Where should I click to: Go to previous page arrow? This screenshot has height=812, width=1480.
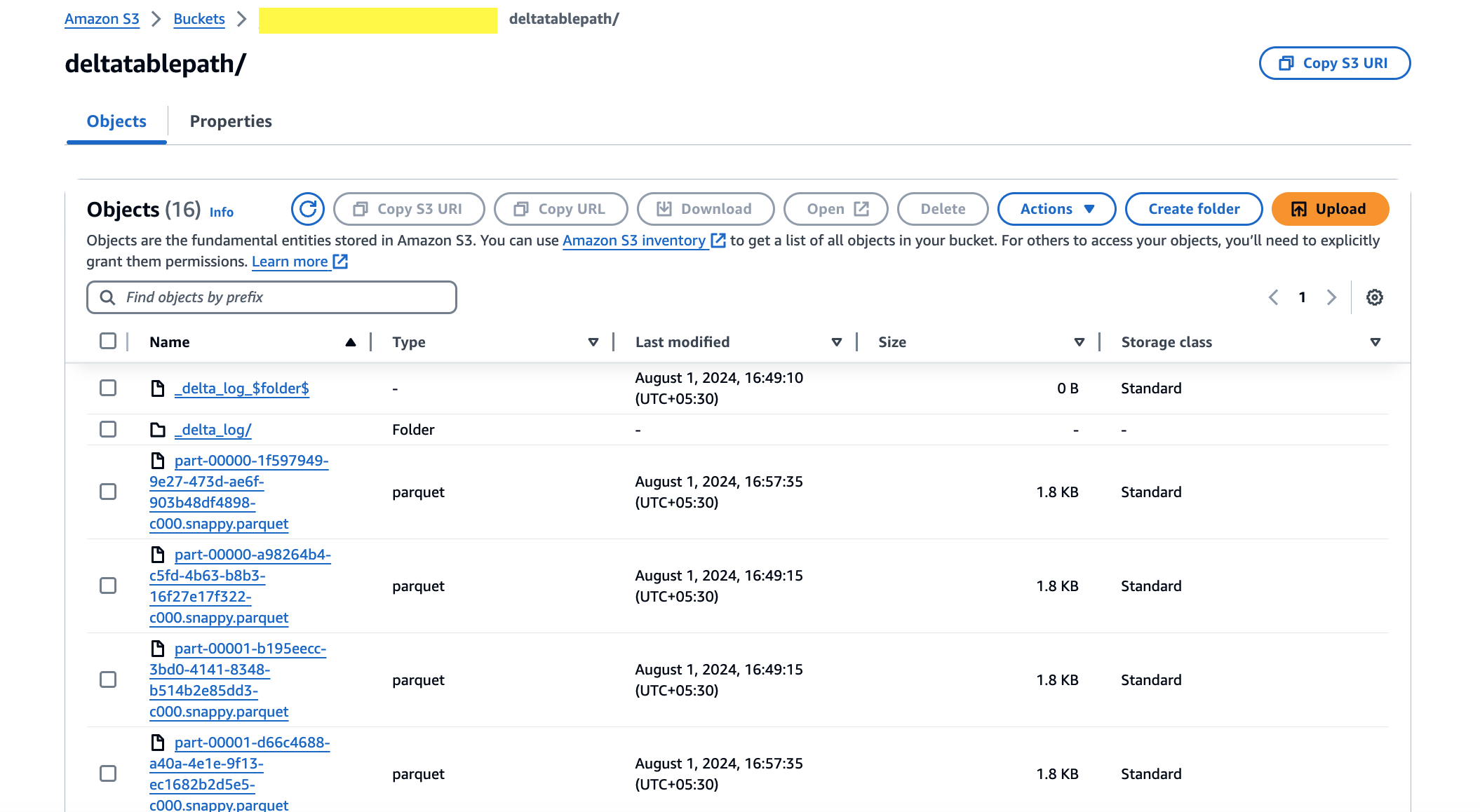(x=1274, y=297)
